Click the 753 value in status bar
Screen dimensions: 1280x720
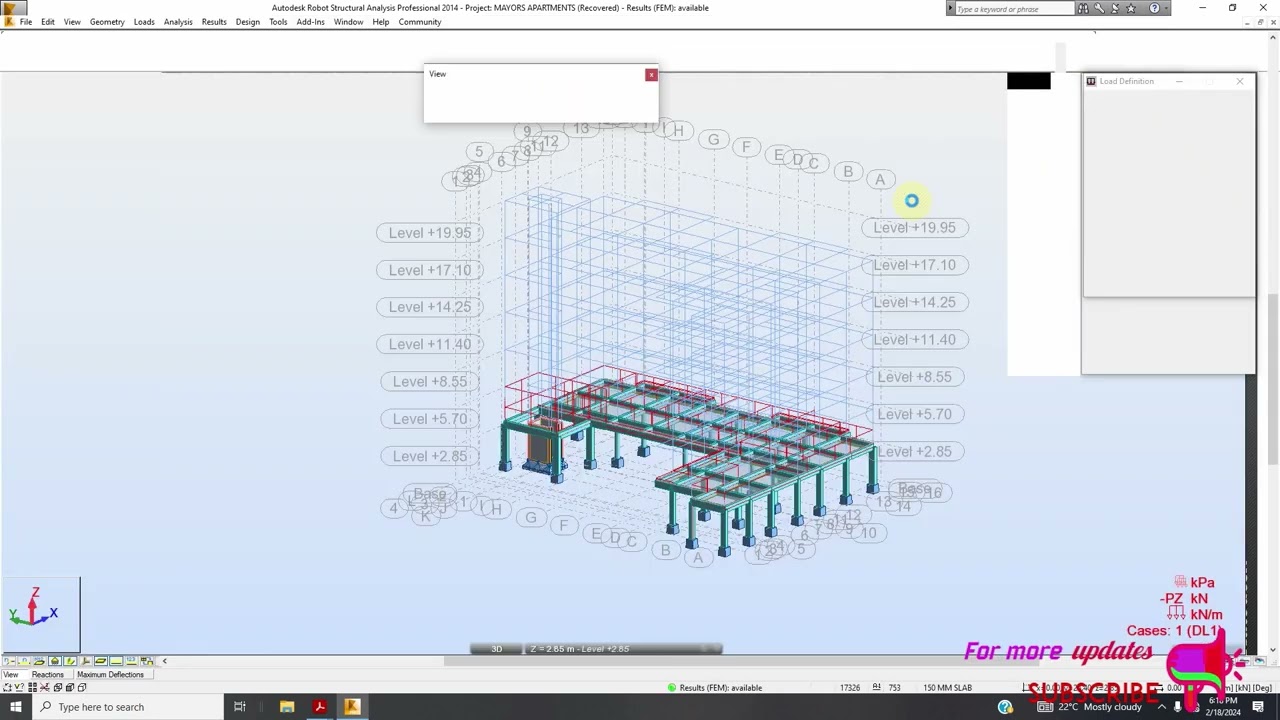(x=894, y=688)
